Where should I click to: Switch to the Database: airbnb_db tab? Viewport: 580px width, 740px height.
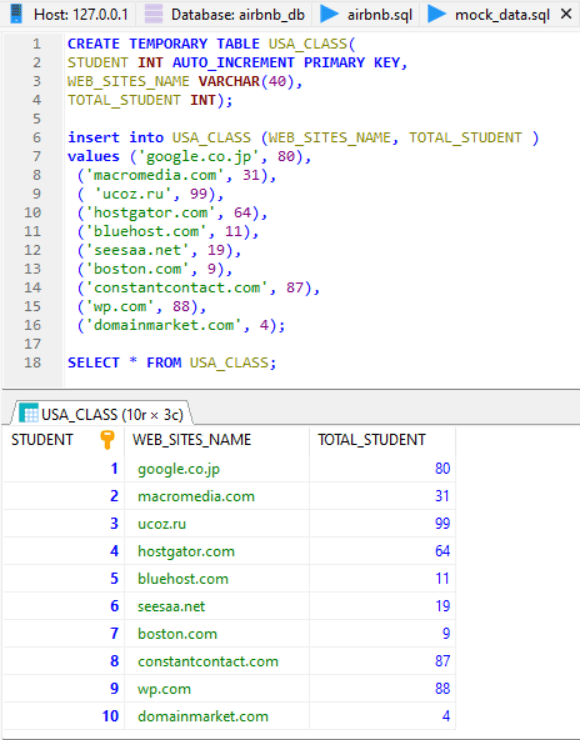point(225,14)
